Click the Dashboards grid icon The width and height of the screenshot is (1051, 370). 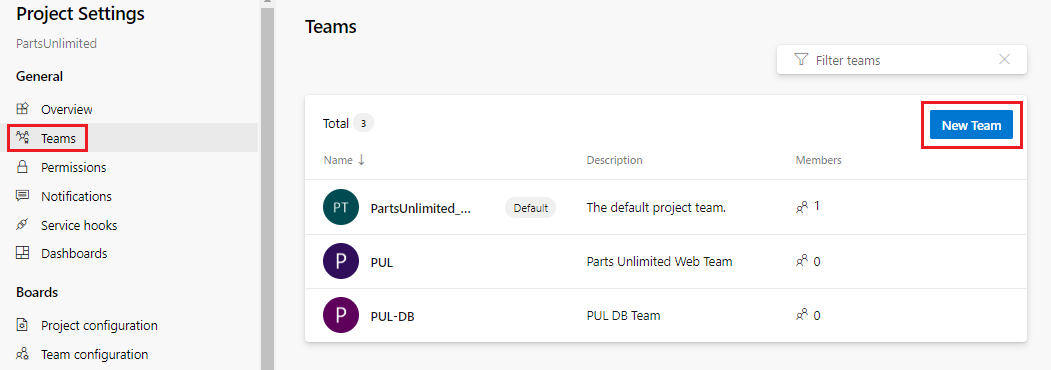tap(23, 253)
